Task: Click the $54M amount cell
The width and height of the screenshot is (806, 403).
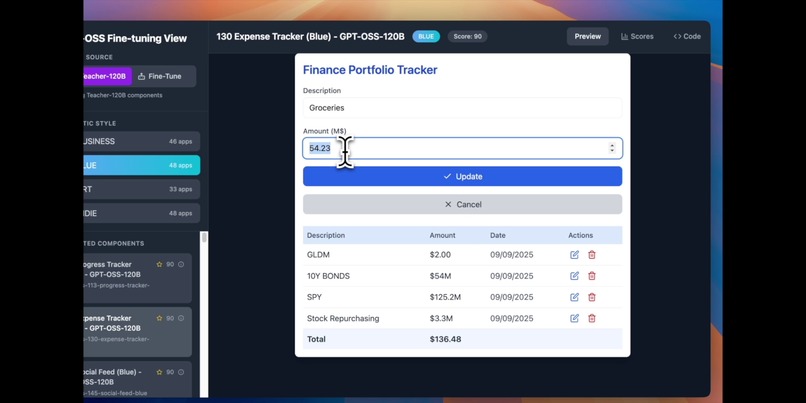Action: click(x=441, y=276)
